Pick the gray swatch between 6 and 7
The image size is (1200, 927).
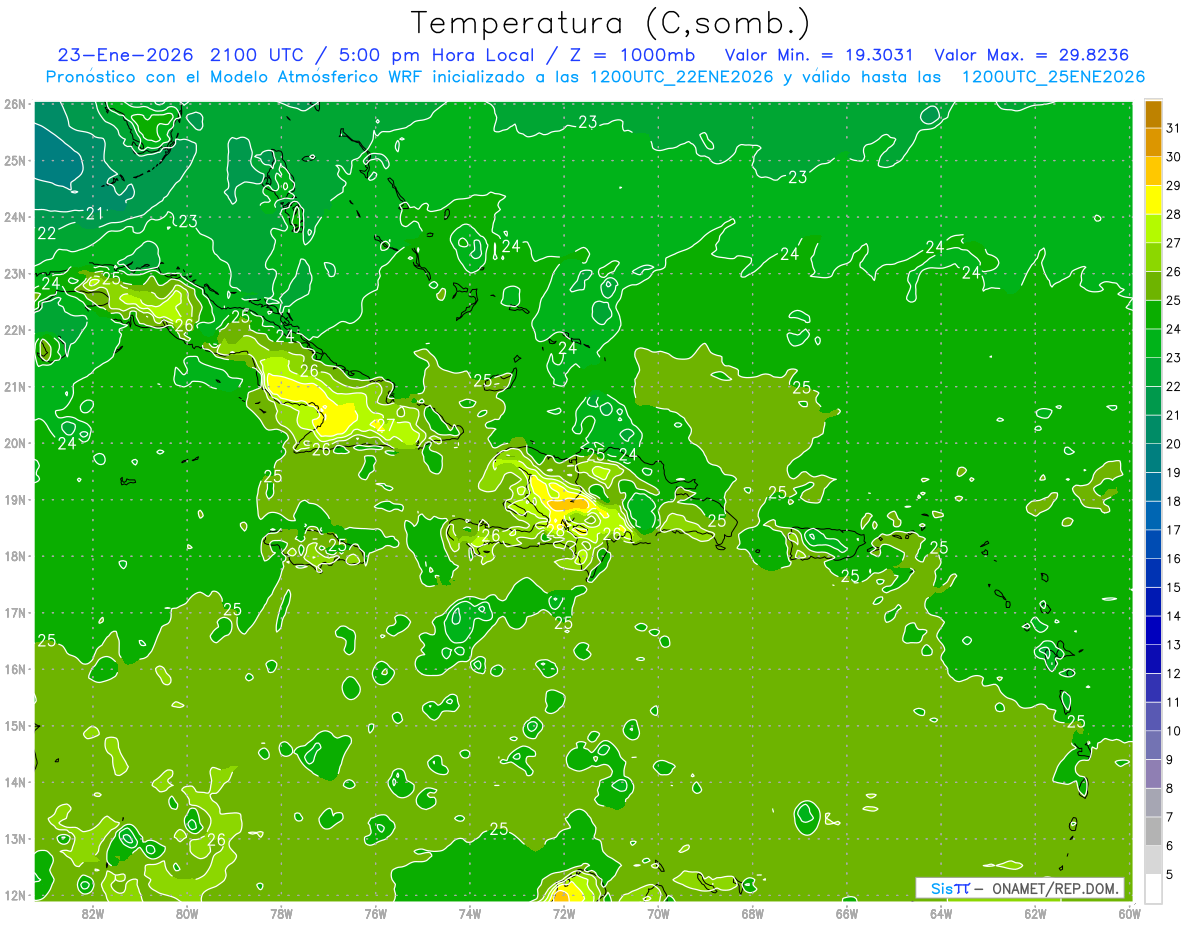[x=1153, y=831]
